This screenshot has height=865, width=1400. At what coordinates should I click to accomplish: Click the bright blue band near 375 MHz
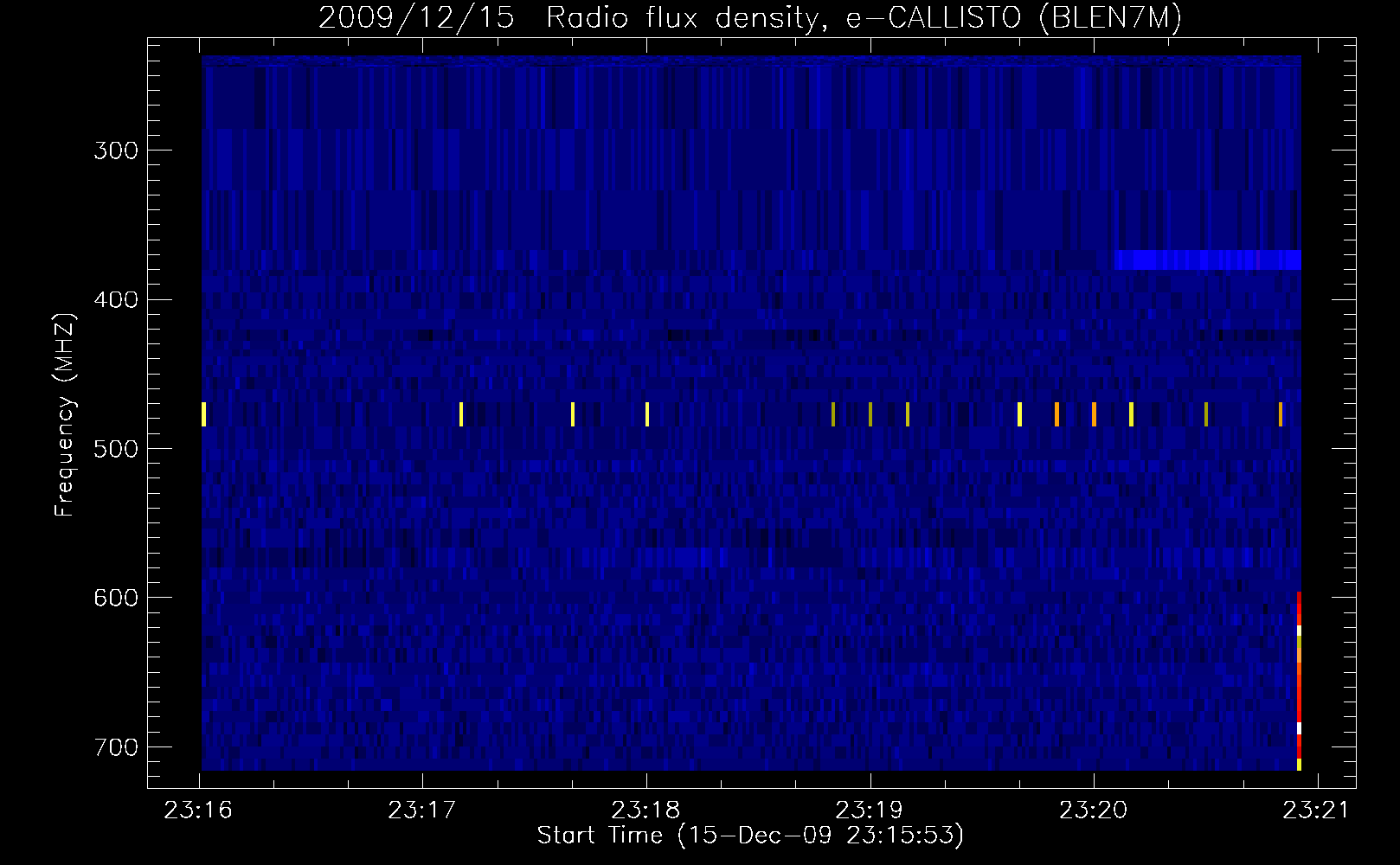pyautogui.click(x=1208, y=259)
